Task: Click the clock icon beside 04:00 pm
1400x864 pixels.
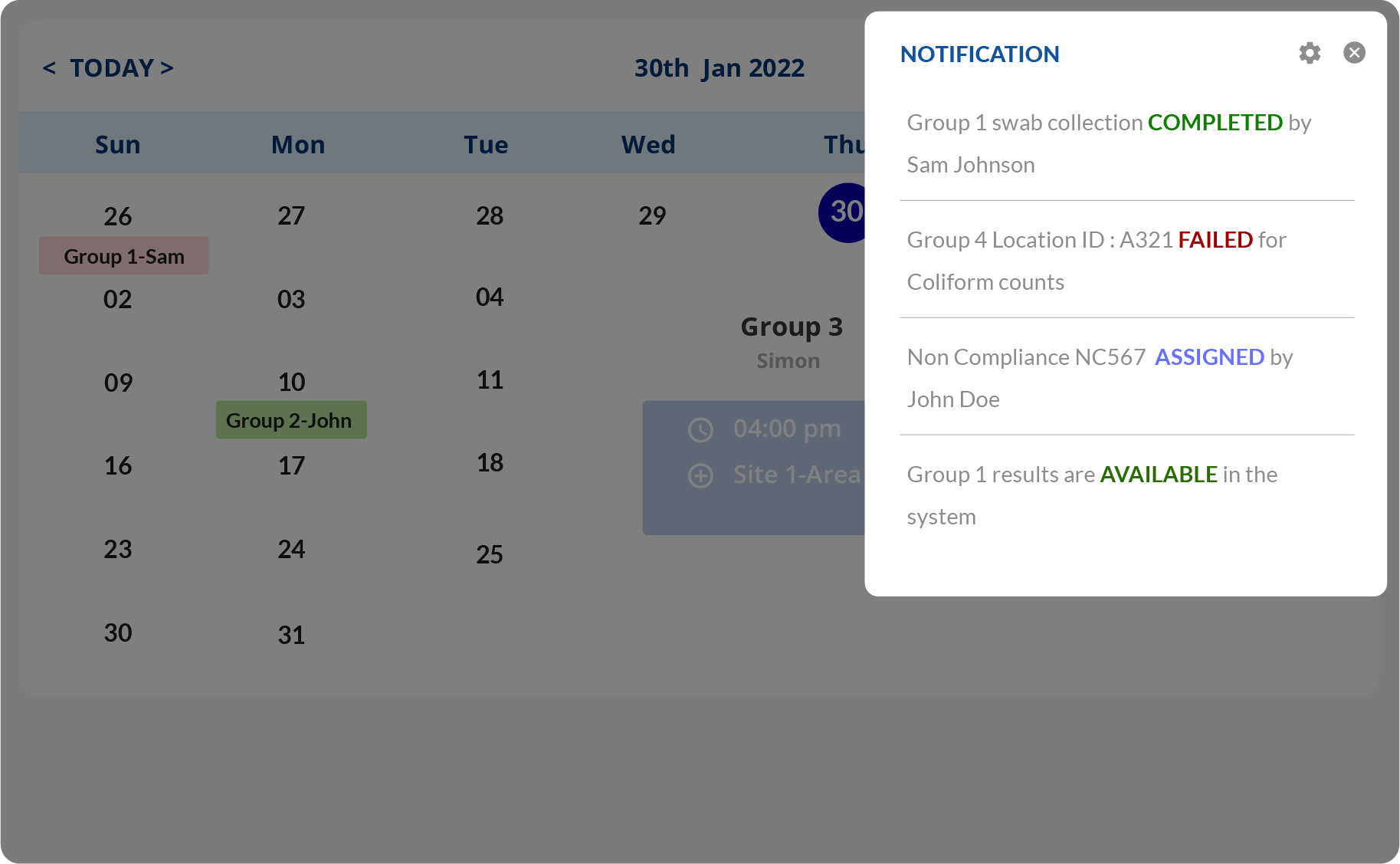Action: coord(700,430)
